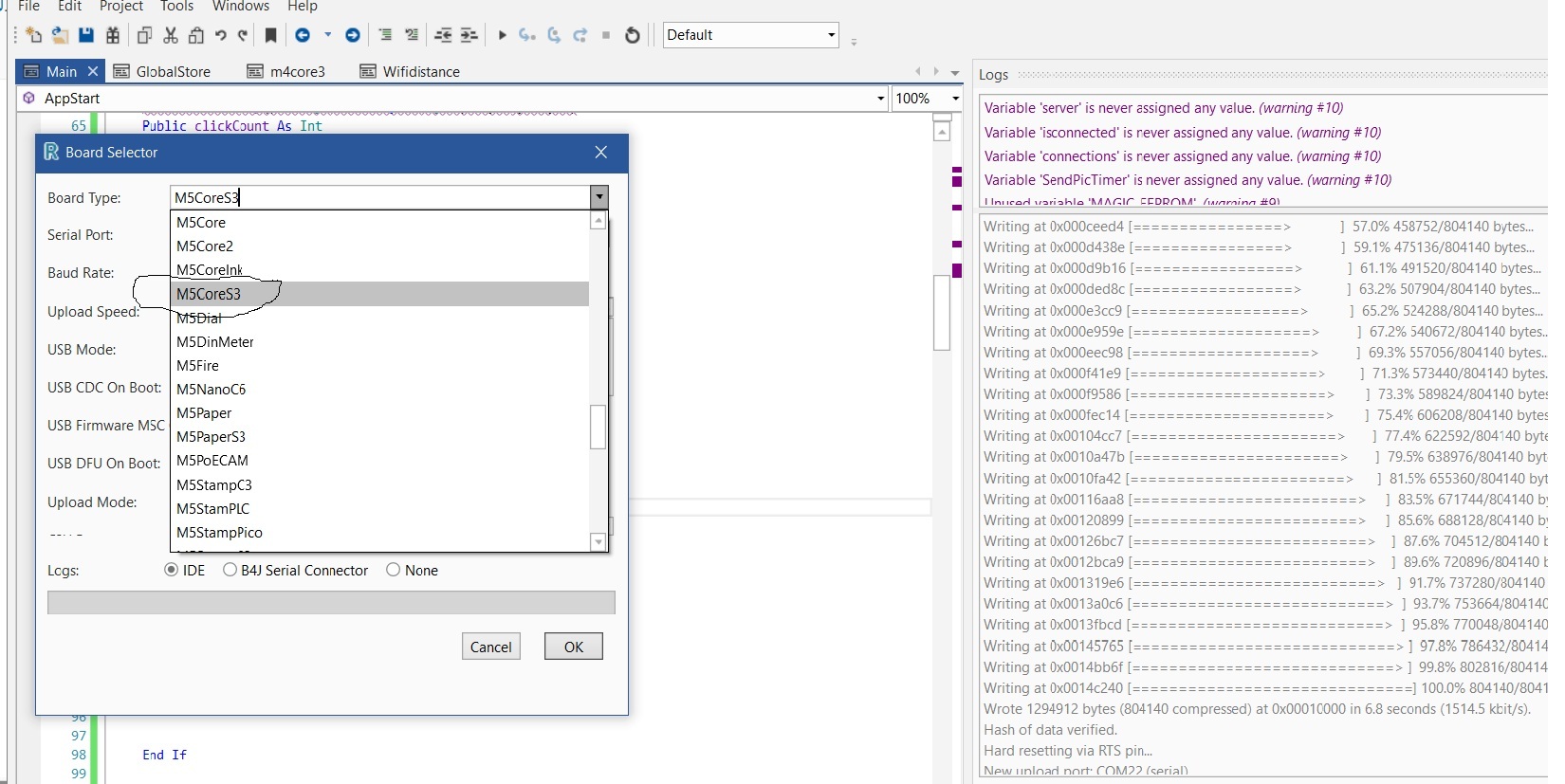Choose M5Core2 from the board list
The image size is (1565, 784).
pos(379,246)
